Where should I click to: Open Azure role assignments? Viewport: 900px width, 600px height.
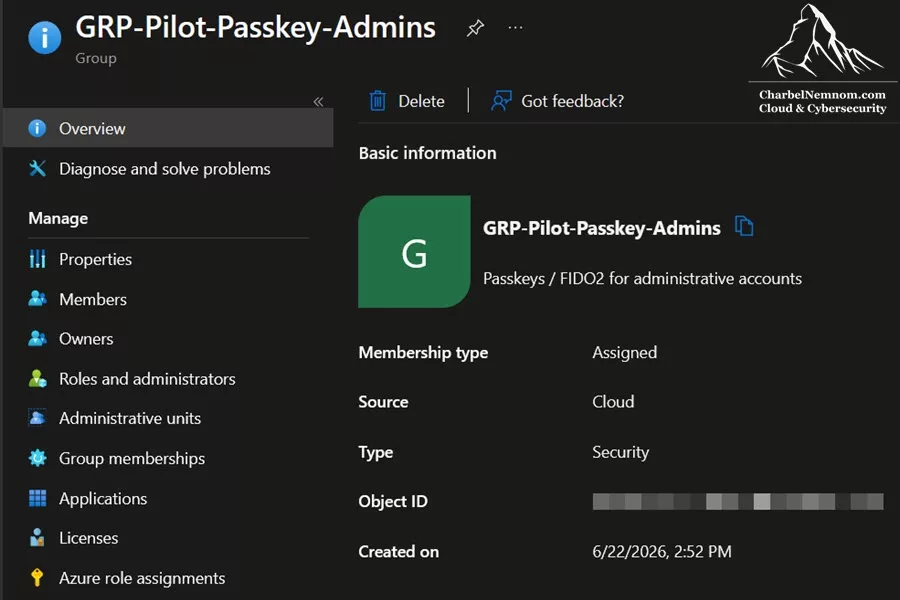click(x=142, y=578)
